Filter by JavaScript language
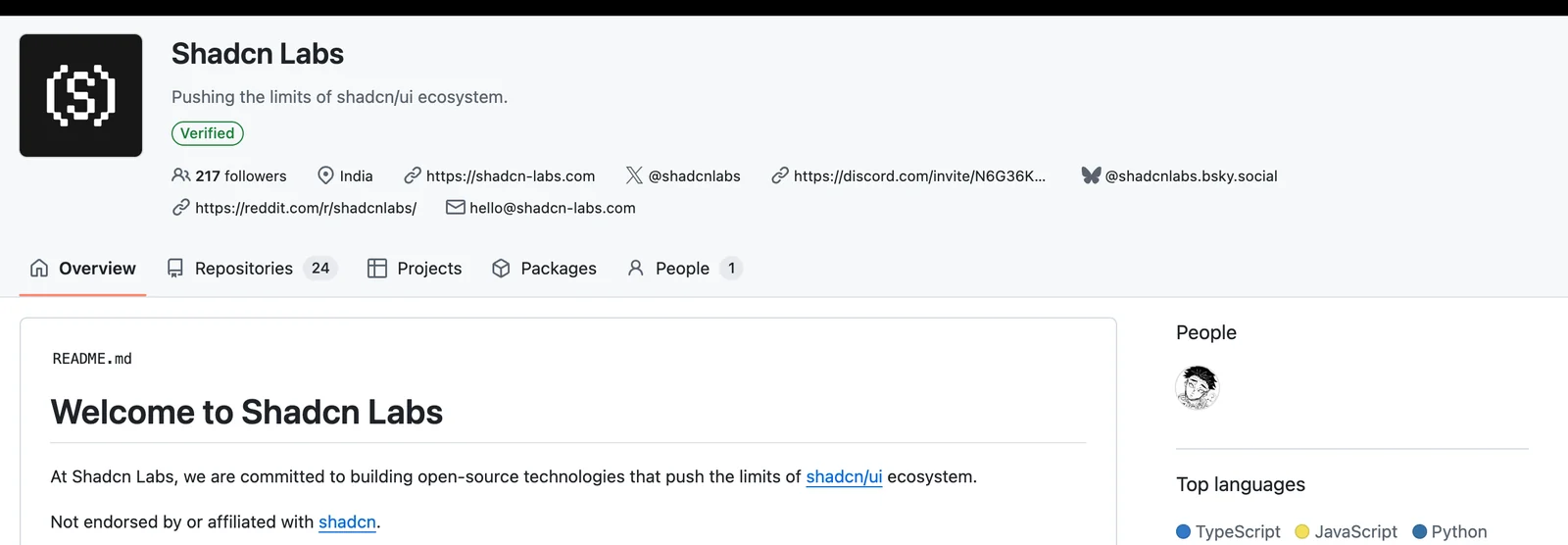This screenshot has width=1568, height=545. click(1347, 531)
